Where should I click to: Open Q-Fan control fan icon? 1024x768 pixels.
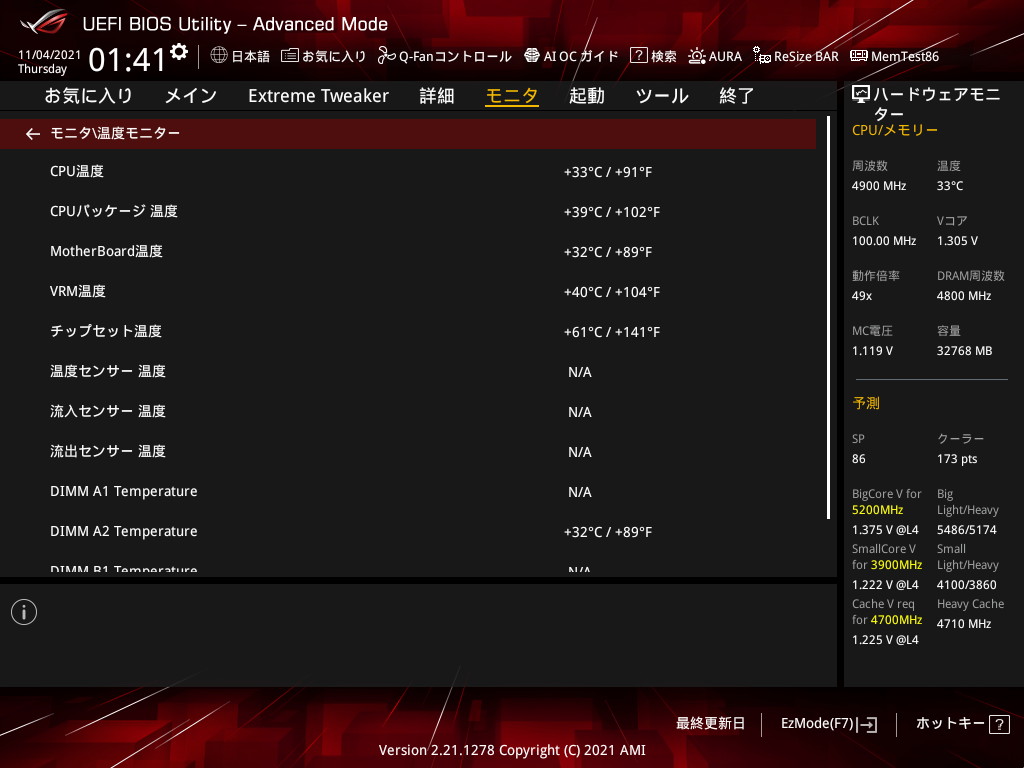[386, 56]
